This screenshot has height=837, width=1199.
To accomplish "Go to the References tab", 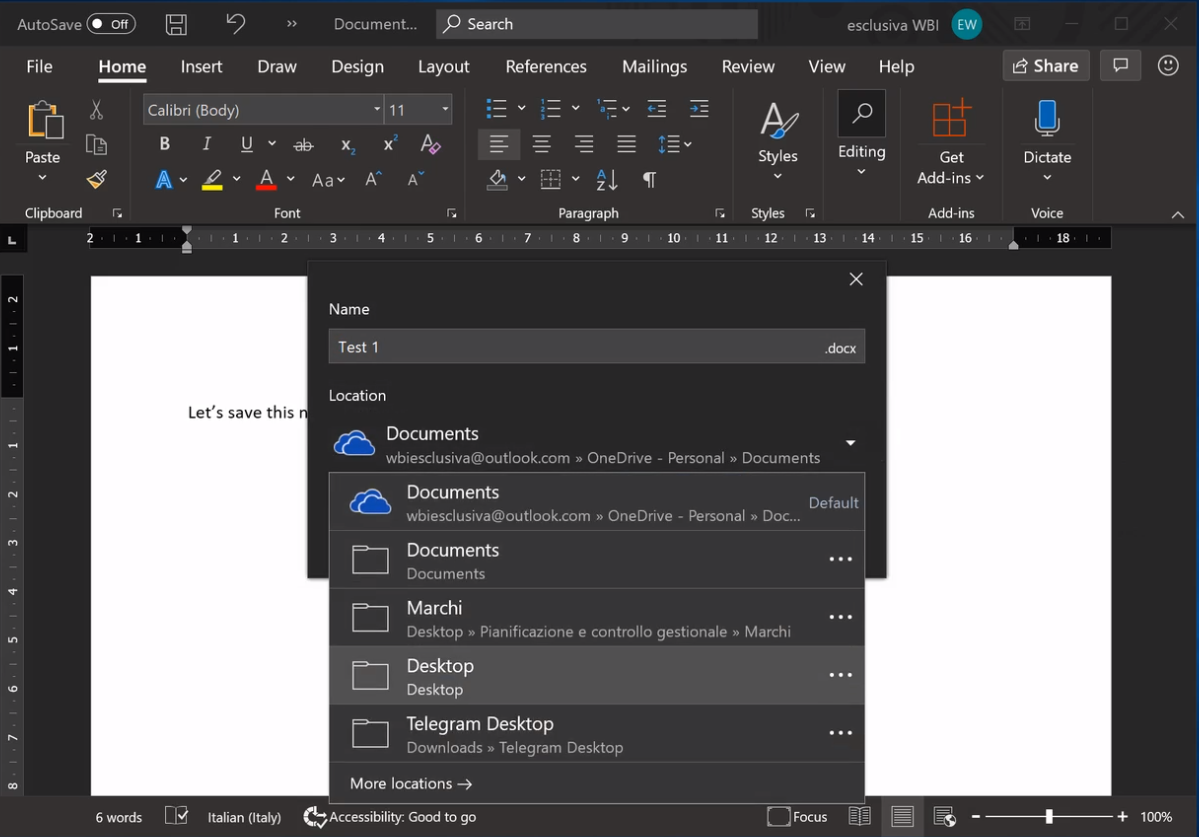I will [x=546, y=67].
